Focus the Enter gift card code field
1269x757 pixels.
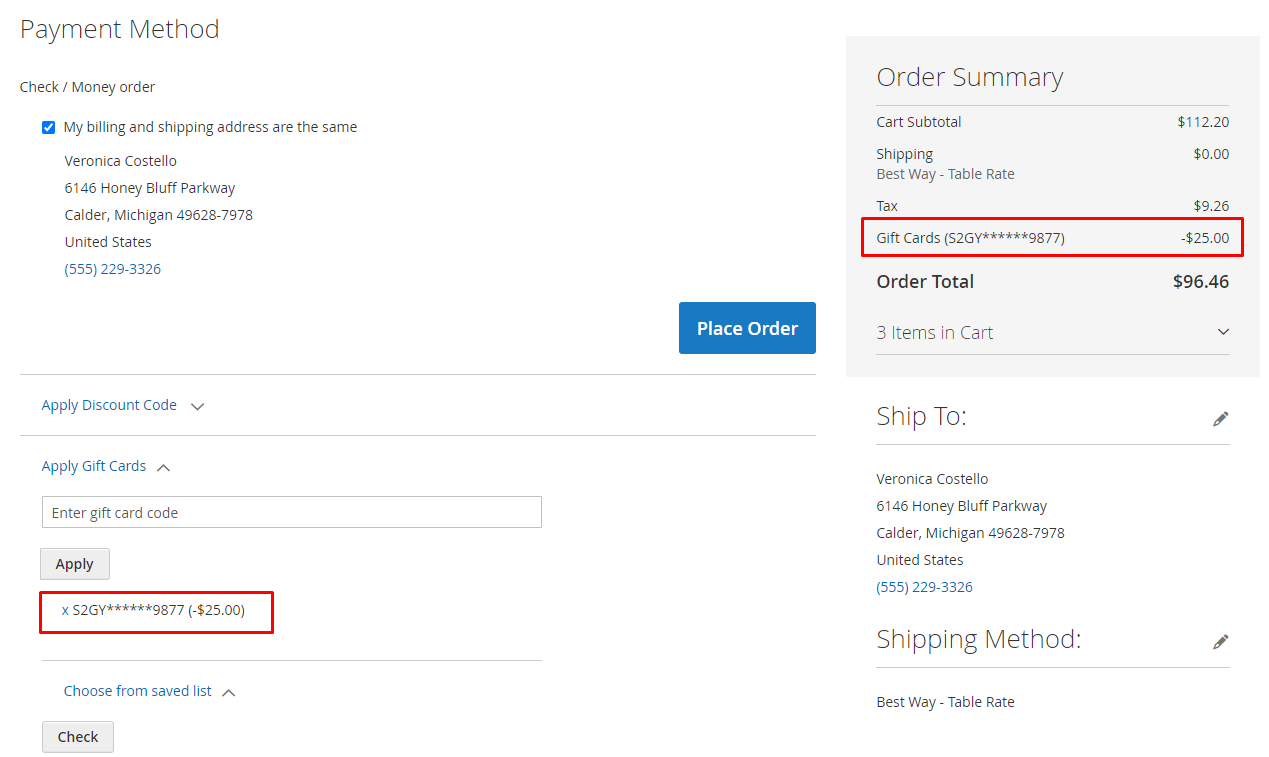tap(291, 513)
